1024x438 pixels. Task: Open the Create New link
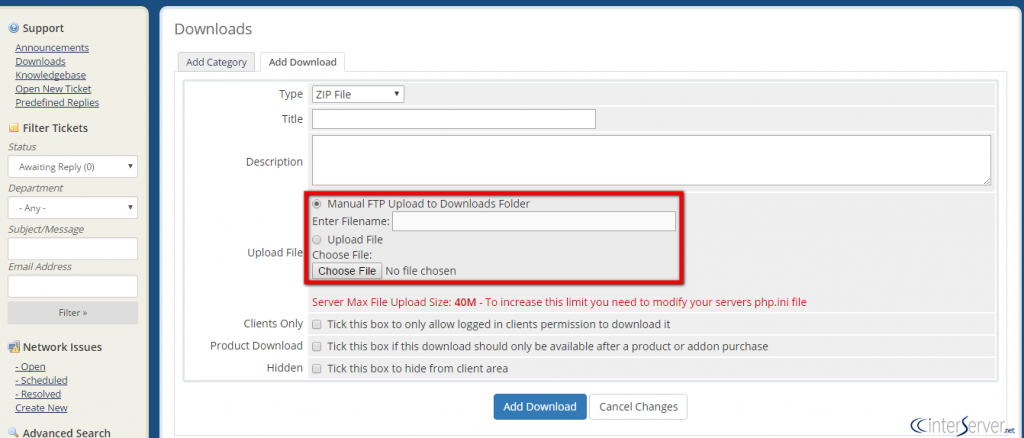[x=41, y=408]
